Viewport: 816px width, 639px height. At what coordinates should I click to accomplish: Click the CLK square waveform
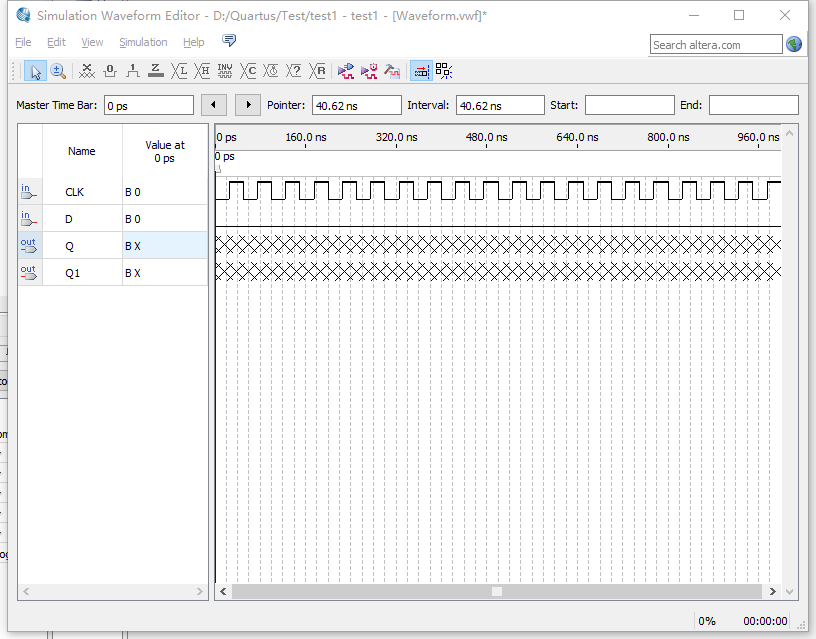pyautogui.click(x=498, y=190)
